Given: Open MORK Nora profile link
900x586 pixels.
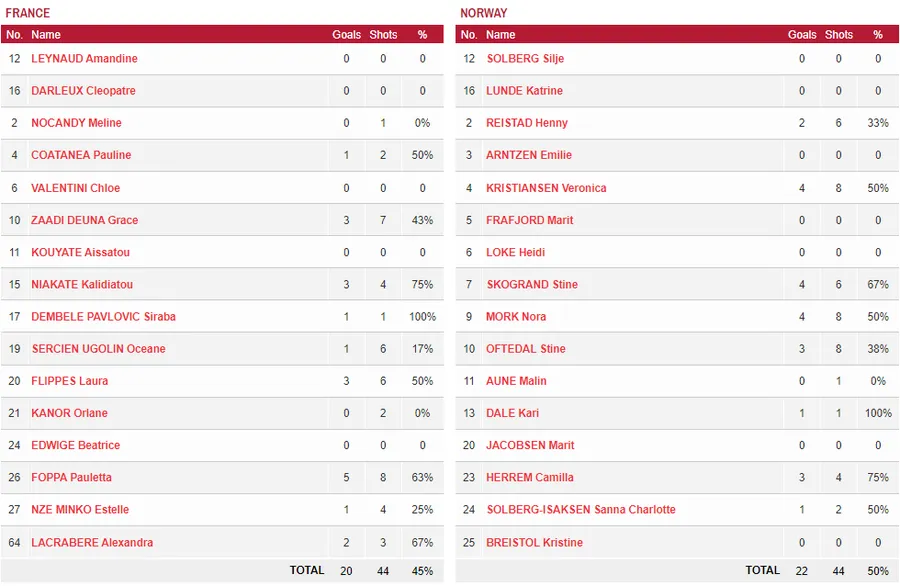Looking at the screenshot, I should click(x=516, y=317).
